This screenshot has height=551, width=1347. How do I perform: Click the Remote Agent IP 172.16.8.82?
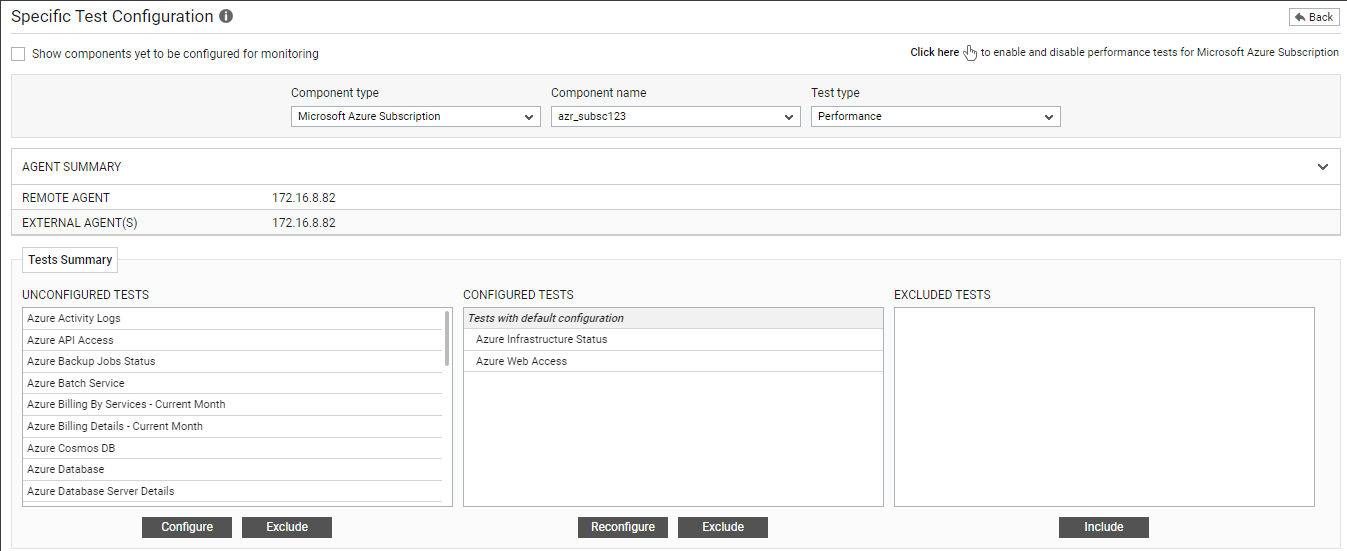click(304, 198)
